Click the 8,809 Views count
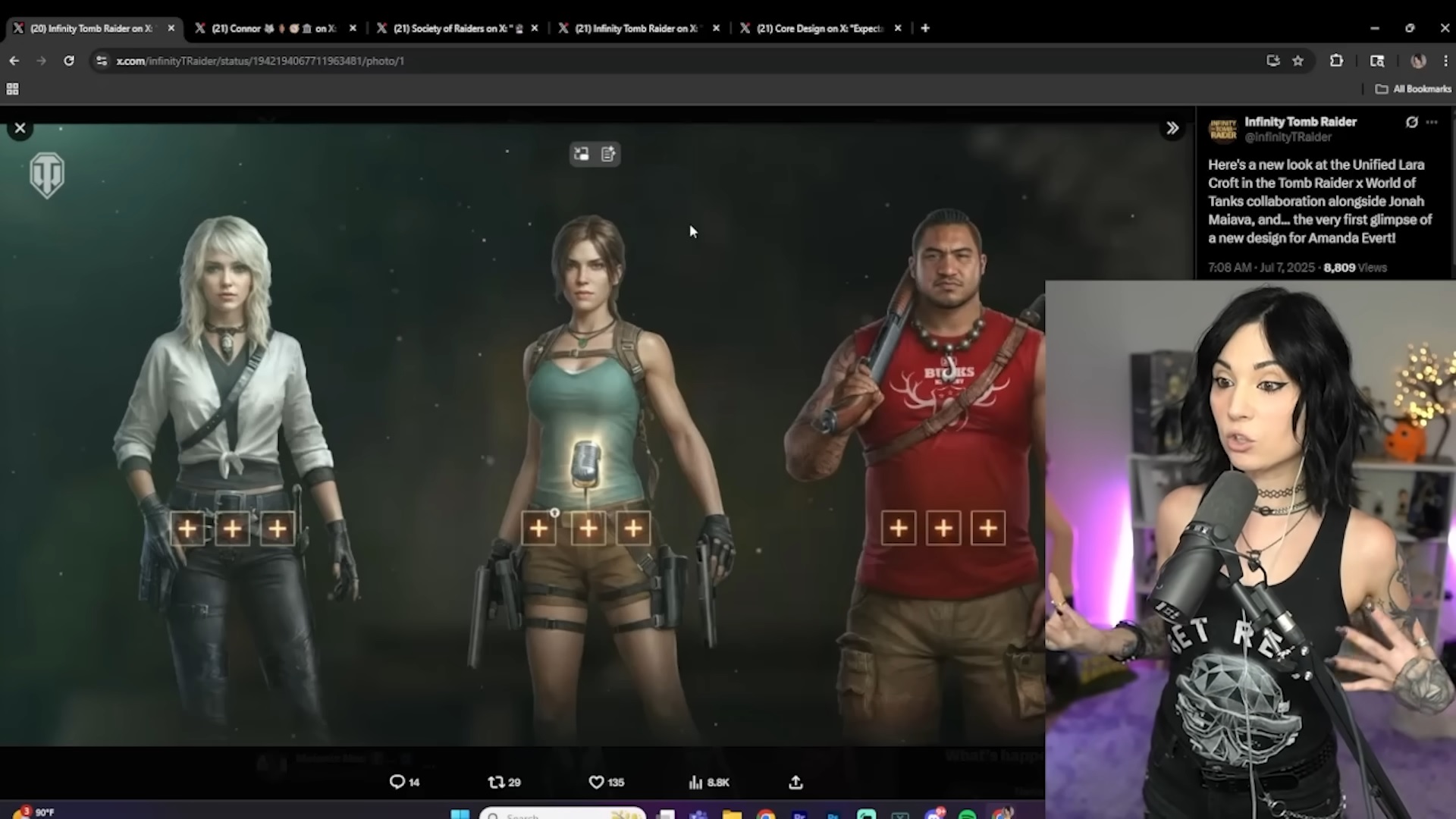The image size is (1456, 819). click(x=1355, y=268)
